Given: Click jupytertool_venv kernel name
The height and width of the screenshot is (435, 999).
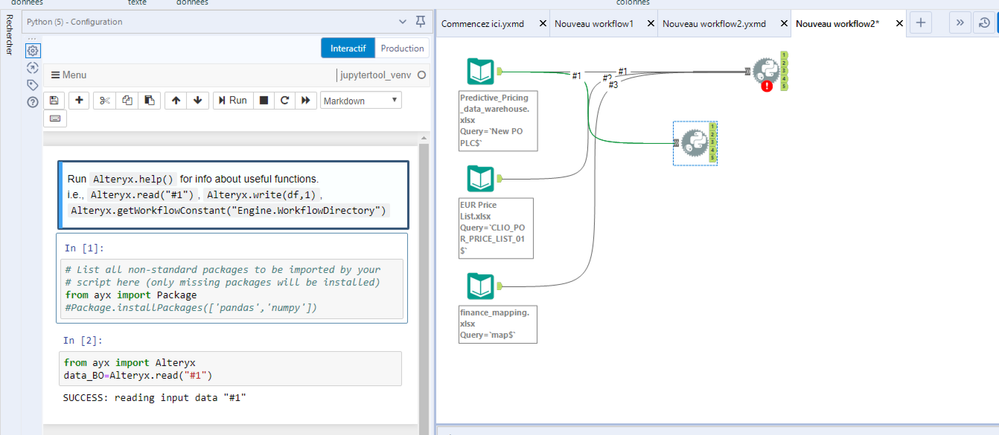Looking at the screenshot, I should point(375,75).
